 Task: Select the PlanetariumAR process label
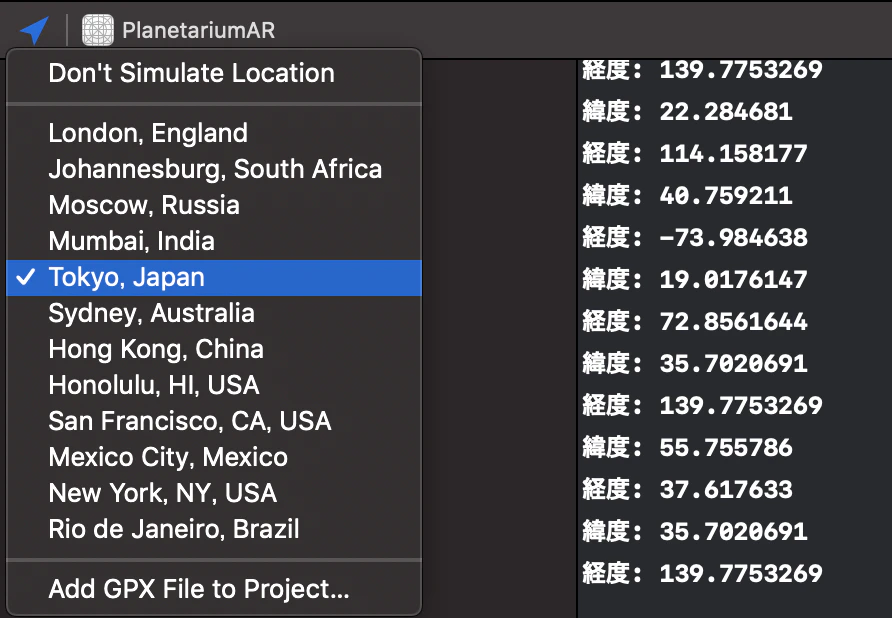click(199, 30)
